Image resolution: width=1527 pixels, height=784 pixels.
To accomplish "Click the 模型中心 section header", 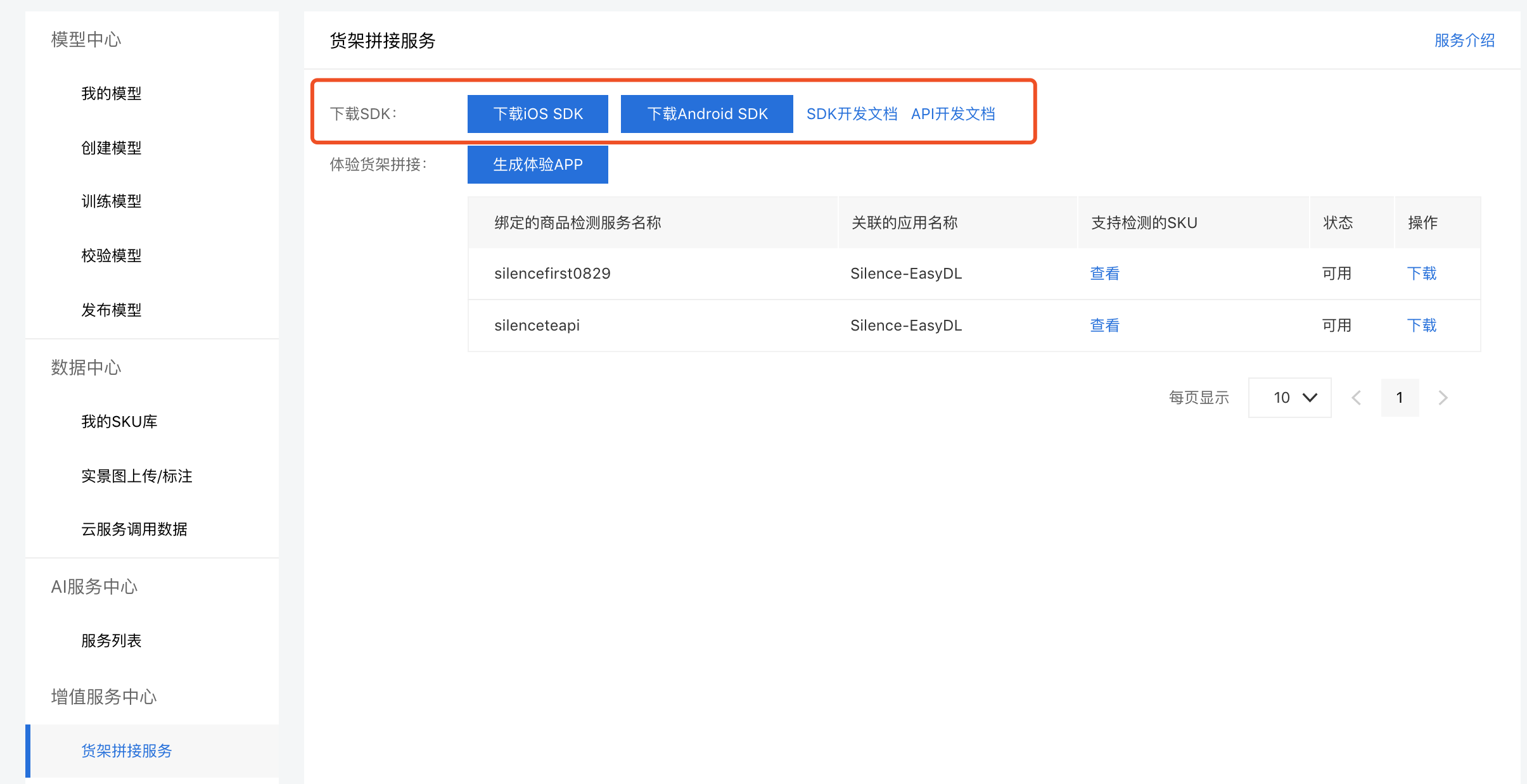I will point(86,39).
